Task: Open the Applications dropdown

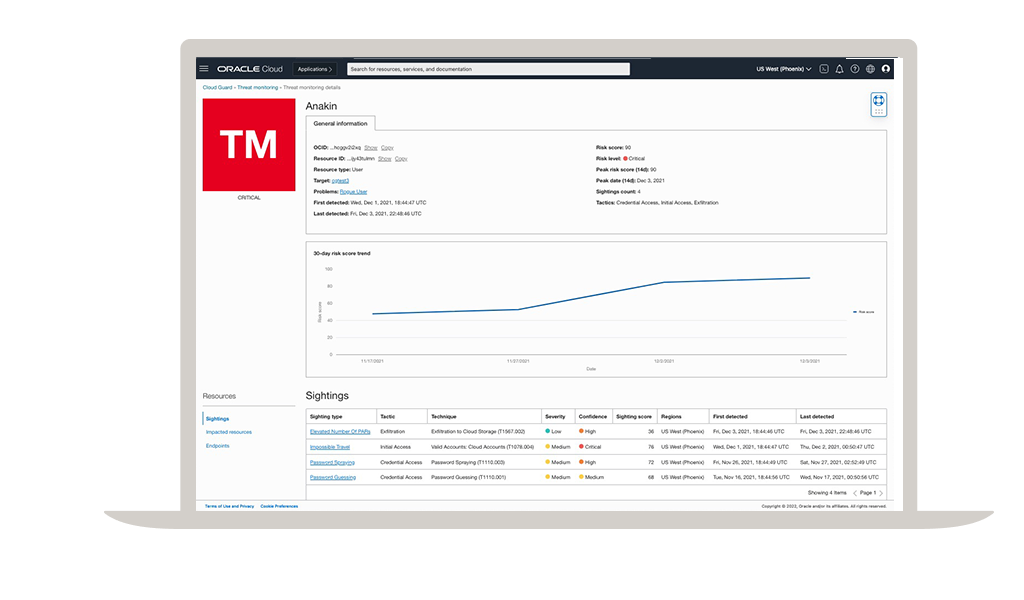Action: click(315, 68)
